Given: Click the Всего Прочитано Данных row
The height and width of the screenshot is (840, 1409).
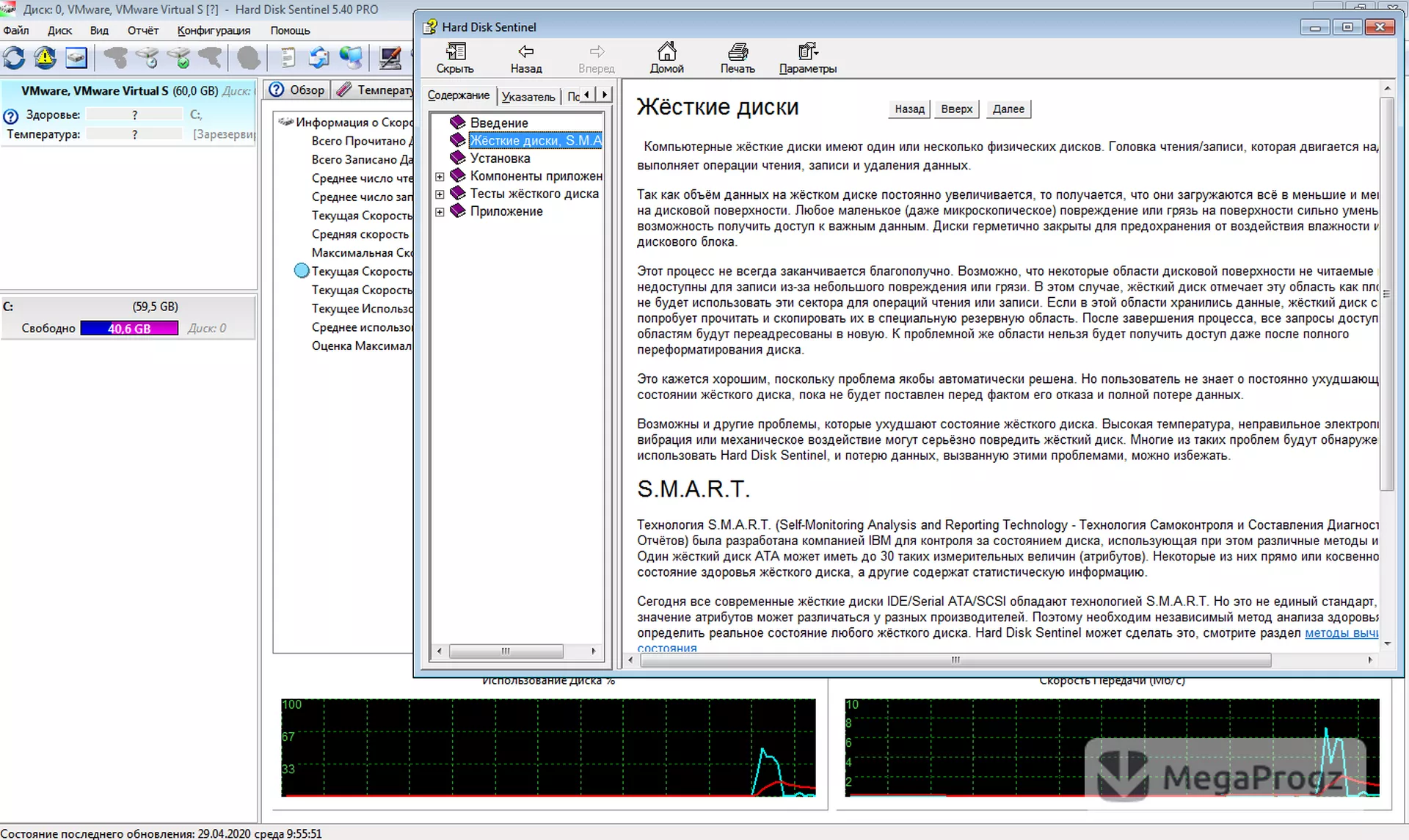Looking at the screenshot, I should pyautogui.click(x=362, y=141).
